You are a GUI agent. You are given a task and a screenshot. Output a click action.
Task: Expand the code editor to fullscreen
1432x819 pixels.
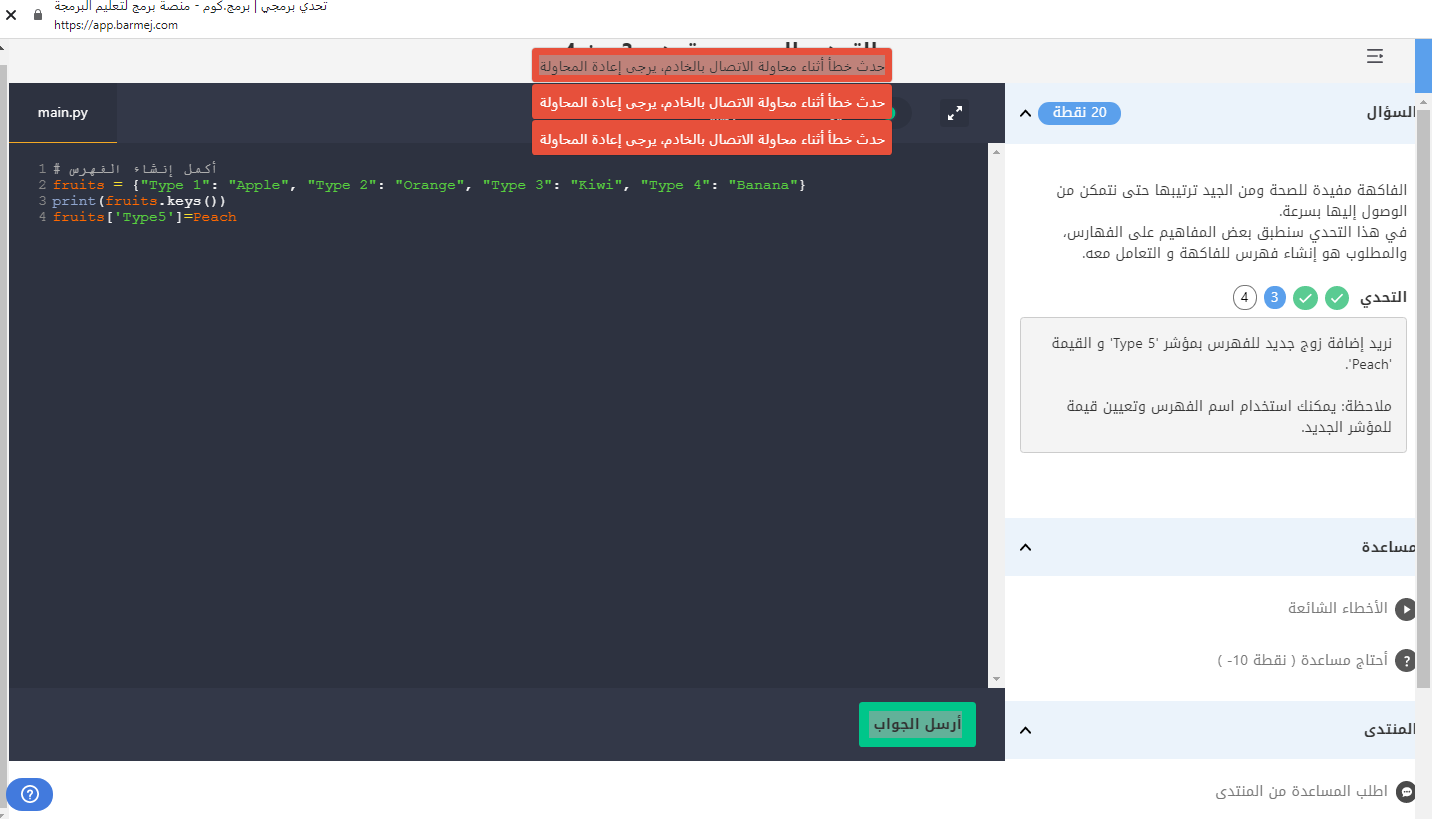[955, 113]
